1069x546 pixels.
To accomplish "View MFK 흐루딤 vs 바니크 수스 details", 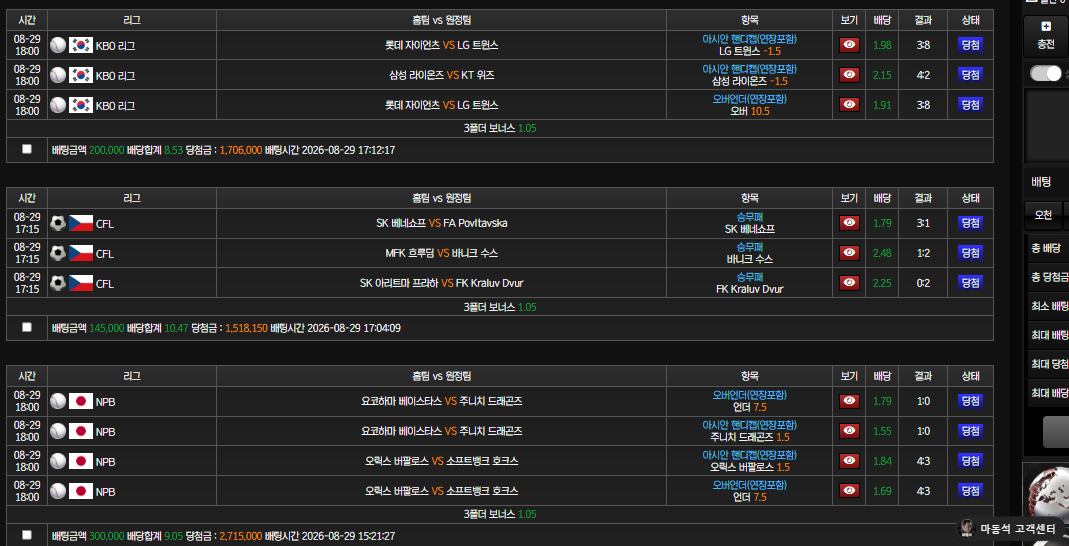I will click(x=849, y=253).
